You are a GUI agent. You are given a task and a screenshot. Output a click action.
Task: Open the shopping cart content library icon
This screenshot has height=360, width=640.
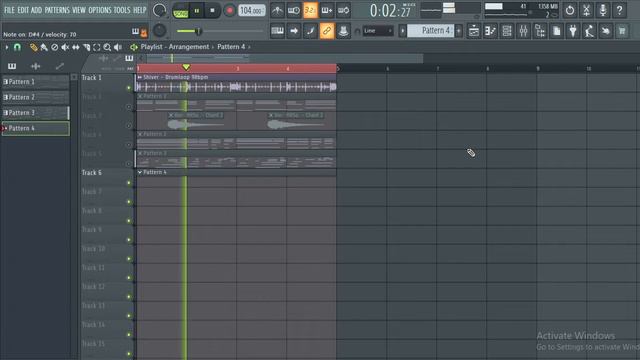[x=622, y=31]
